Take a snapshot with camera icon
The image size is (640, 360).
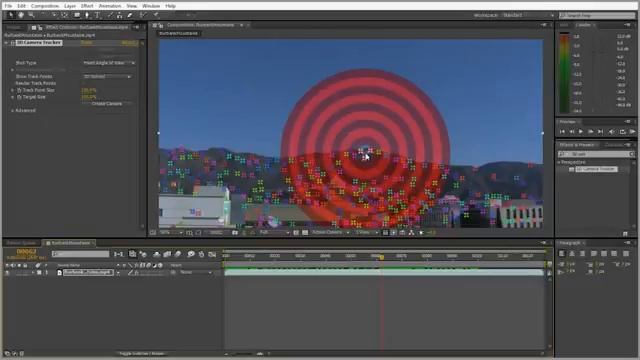(x=235, y=233)
